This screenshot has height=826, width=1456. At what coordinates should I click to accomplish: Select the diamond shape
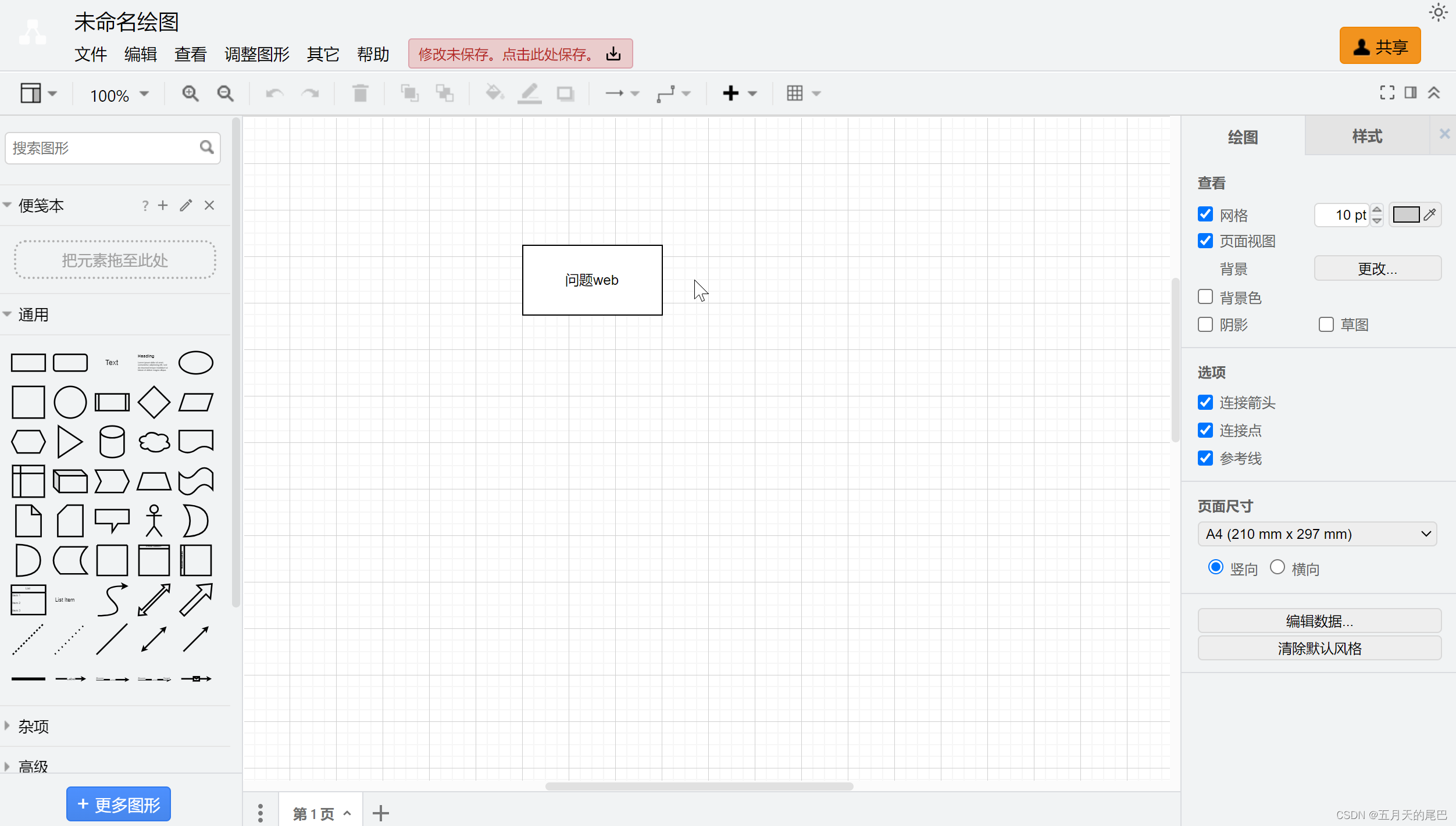(154, 402)
